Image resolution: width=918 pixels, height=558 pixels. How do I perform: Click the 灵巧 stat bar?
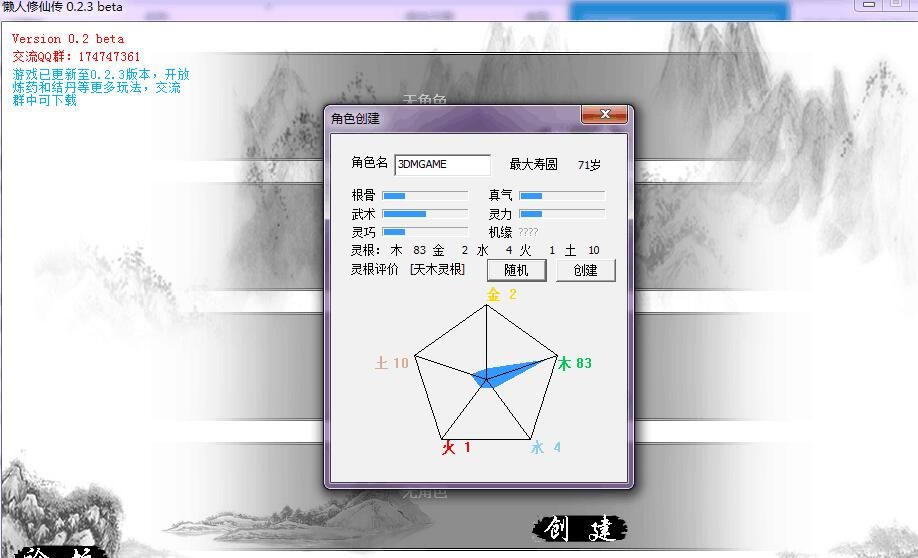click(425, 232)
